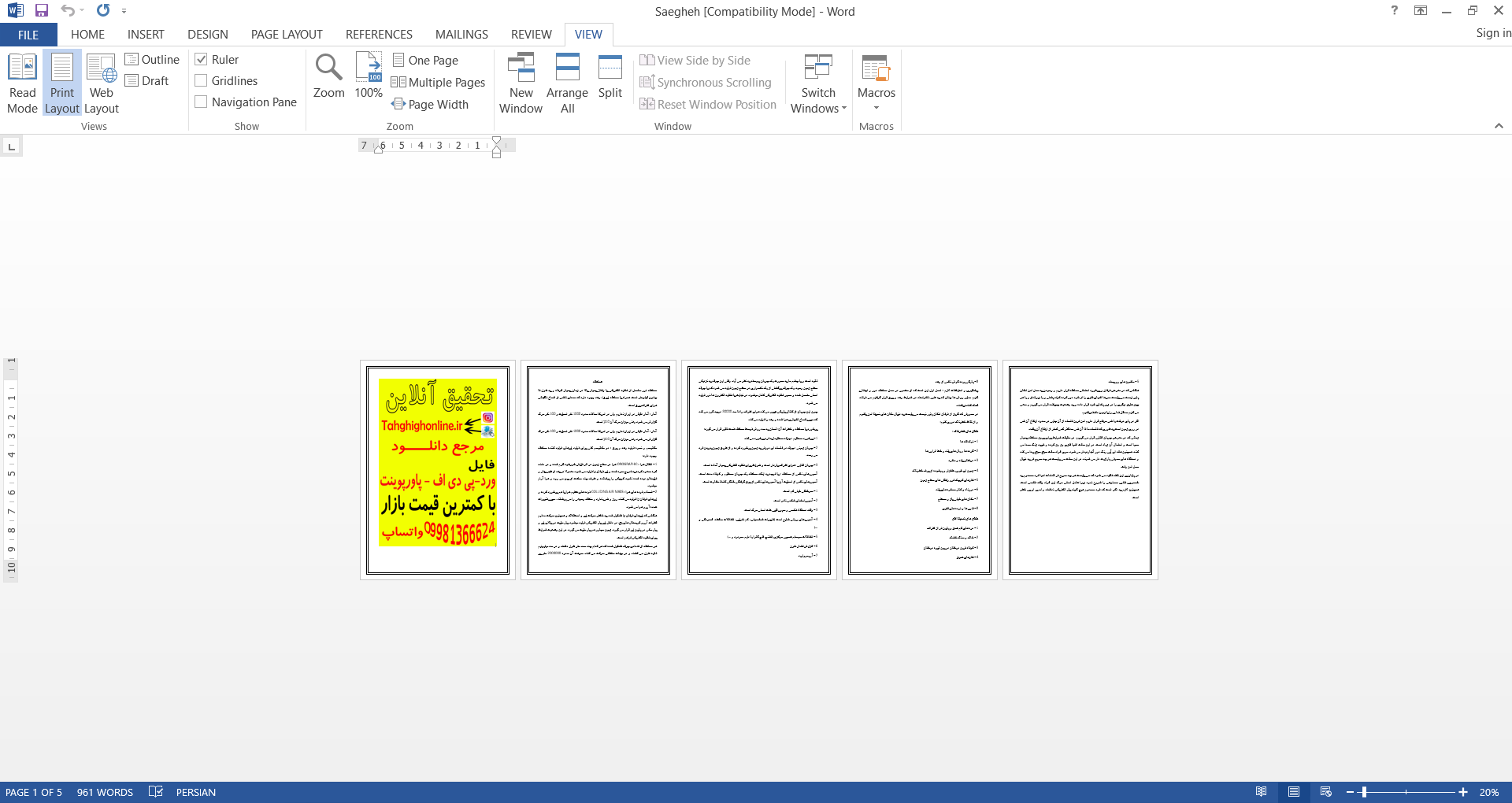This screenshot has height=803, width=1512.
Task: Click the vertical ruler
Action: point(11,469)
